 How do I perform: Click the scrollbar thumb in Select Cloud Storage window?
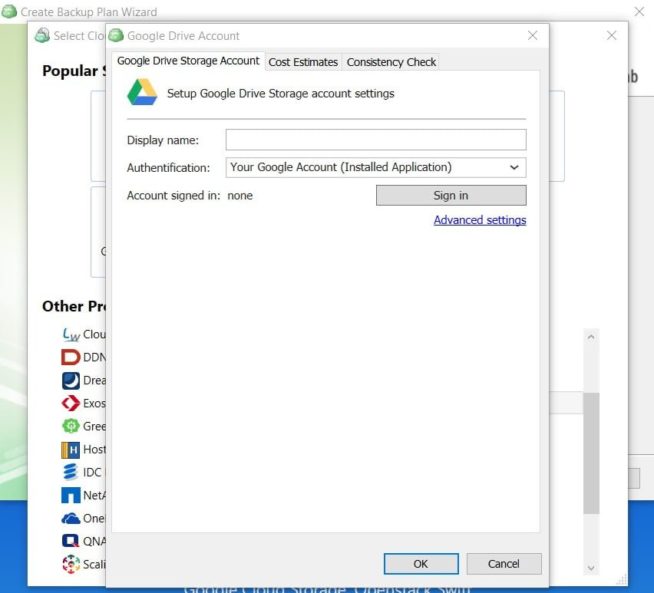[x=591, y=453]
